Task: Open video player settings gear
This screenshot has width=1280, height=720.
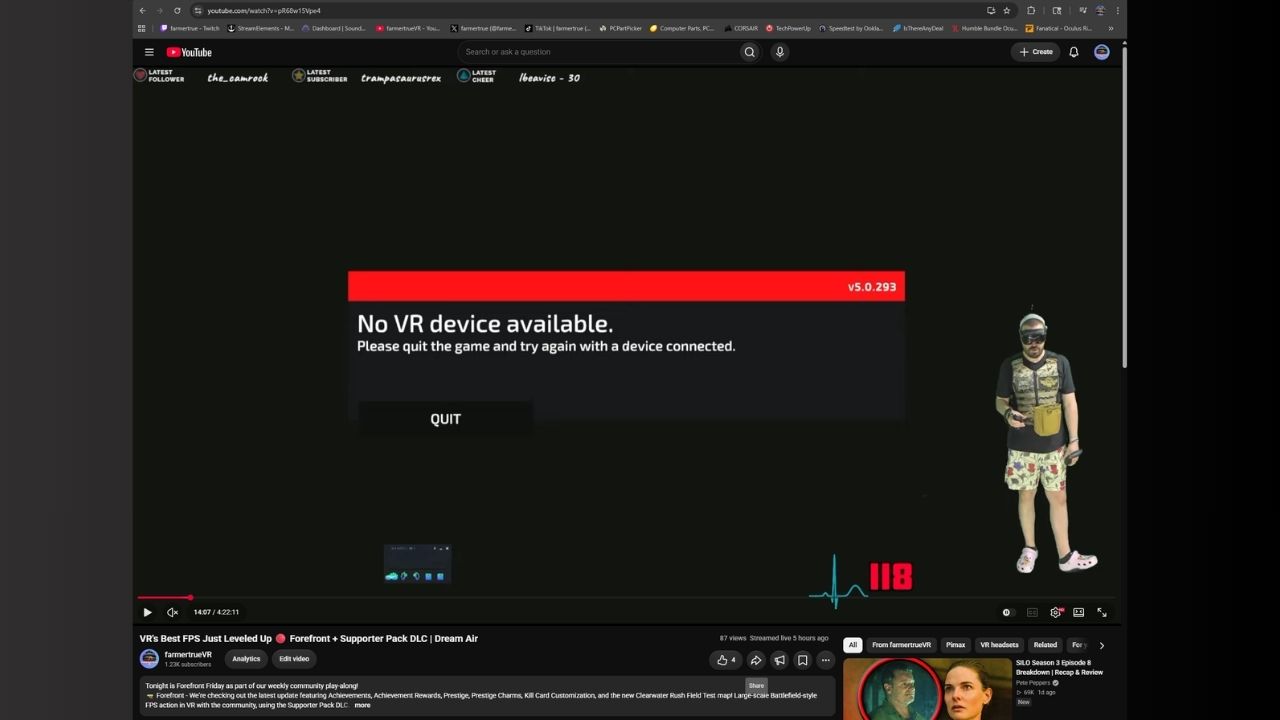Action: point(1055,612)
